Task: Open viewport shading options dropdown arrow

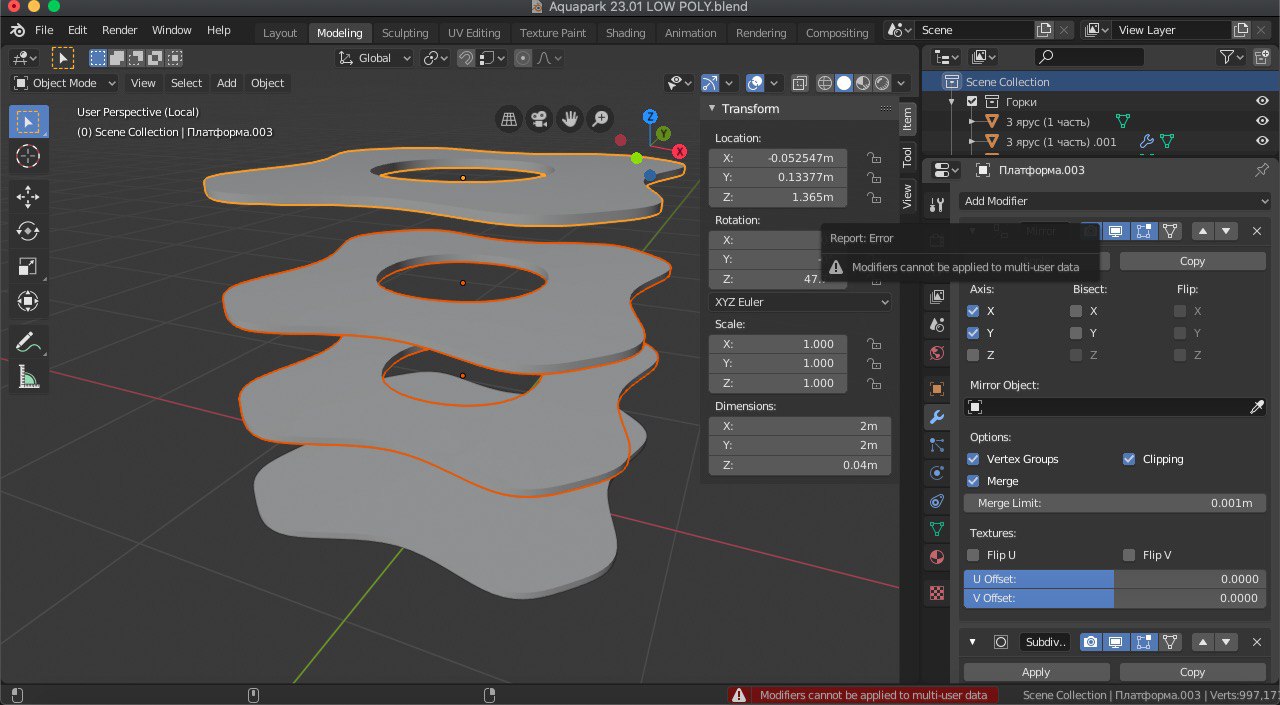Action: (x=902, y=83)
